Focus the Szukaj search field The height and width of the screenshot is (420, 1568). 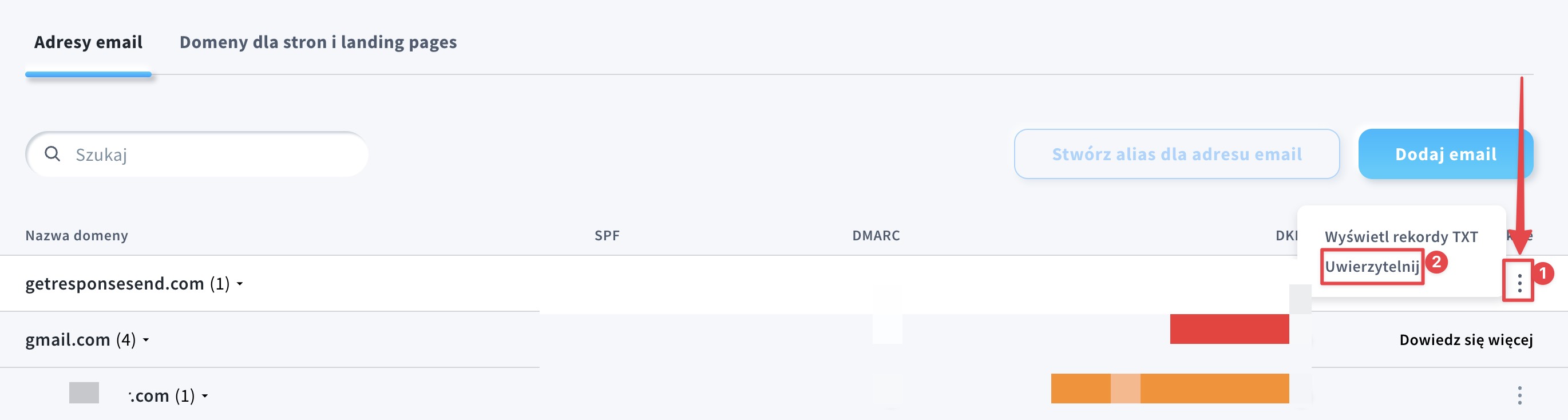(x=213, y=154)
